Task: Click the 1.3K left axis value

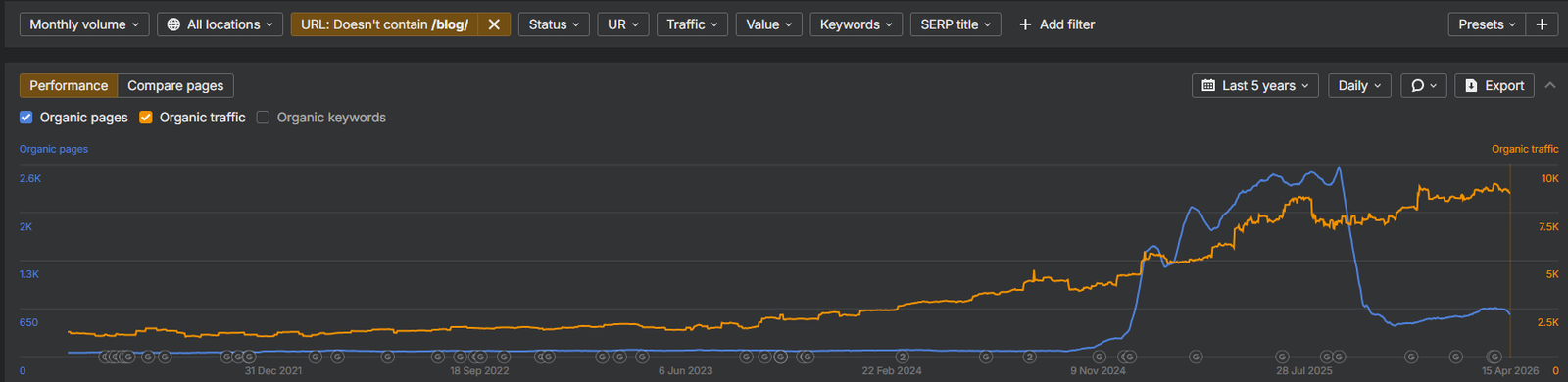Action: (29, 275)
